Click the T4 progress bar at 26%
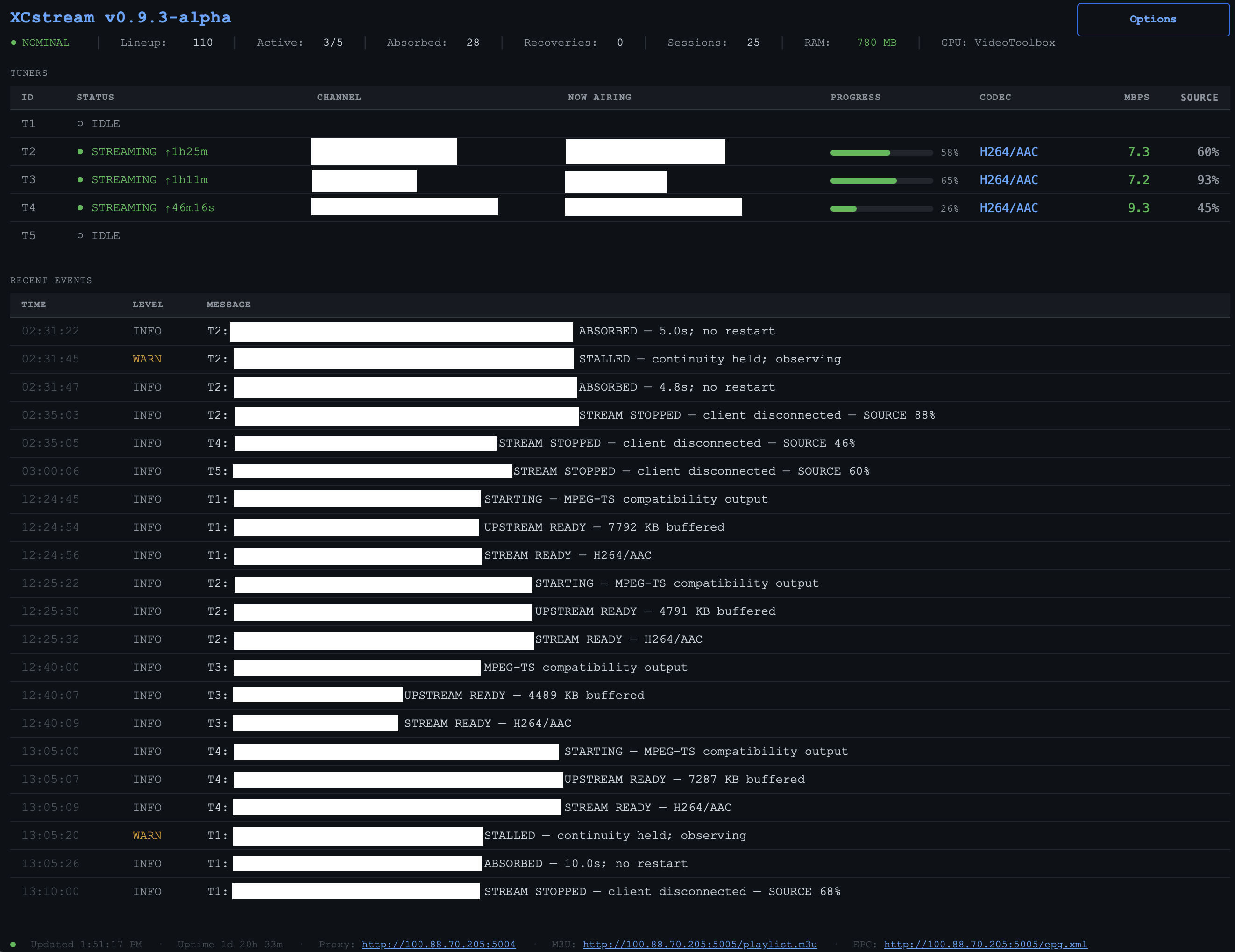Image resolution: width=1235 pixels, height=952 pixels. tap(881, 209)
